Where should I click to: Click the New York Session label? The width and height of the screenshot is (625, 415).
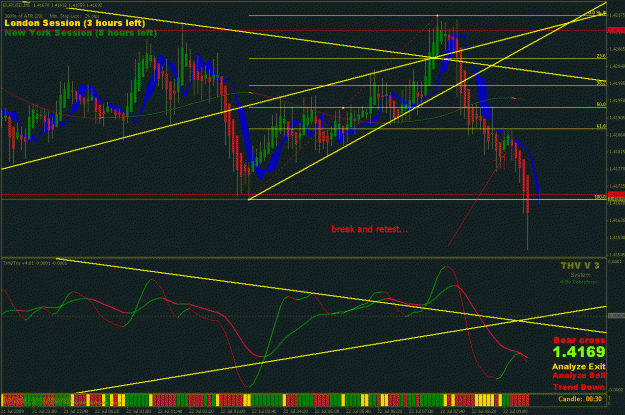click(81, 33)
